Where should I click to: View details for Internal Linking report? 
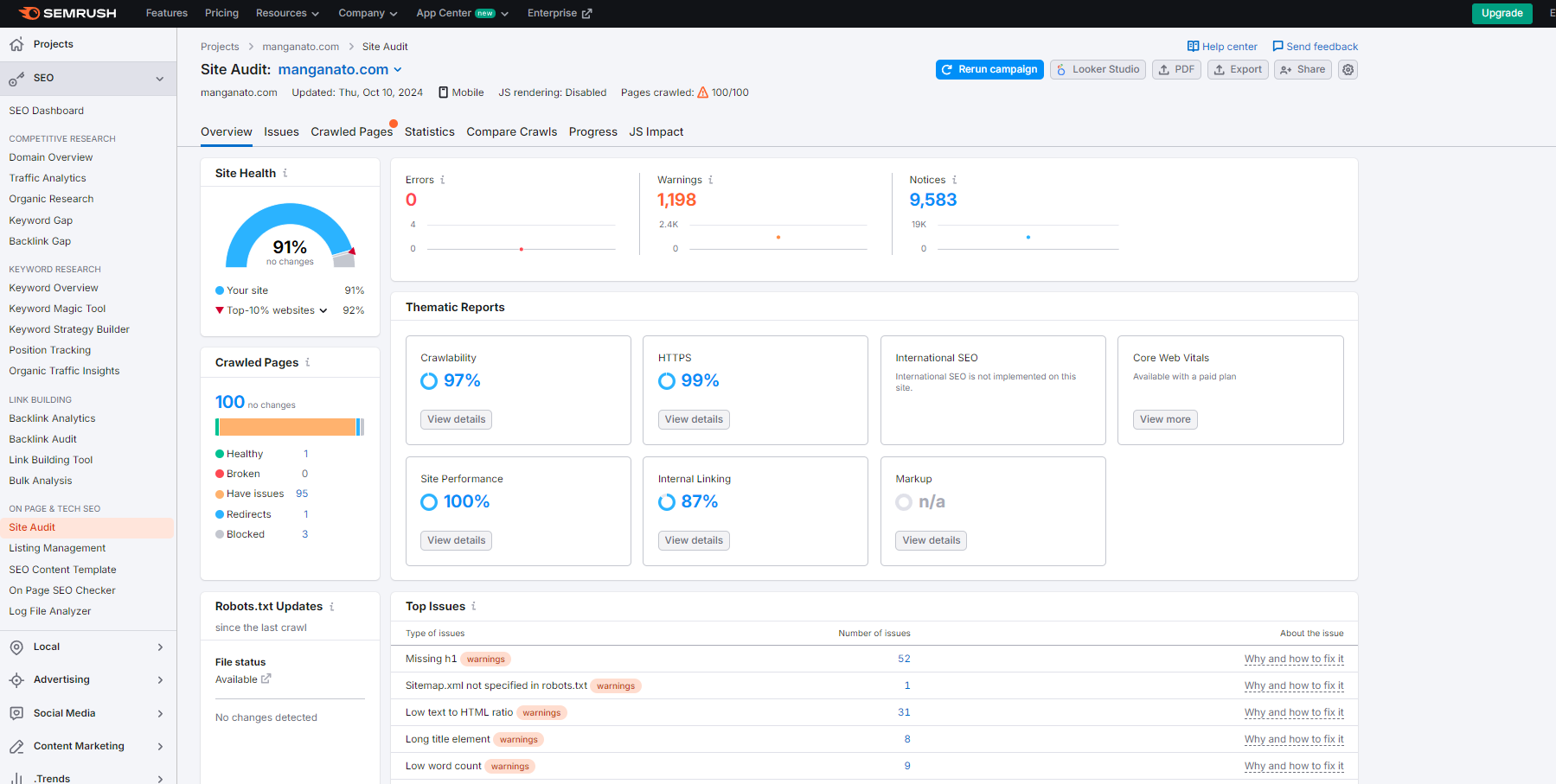[x=694, y=540]
